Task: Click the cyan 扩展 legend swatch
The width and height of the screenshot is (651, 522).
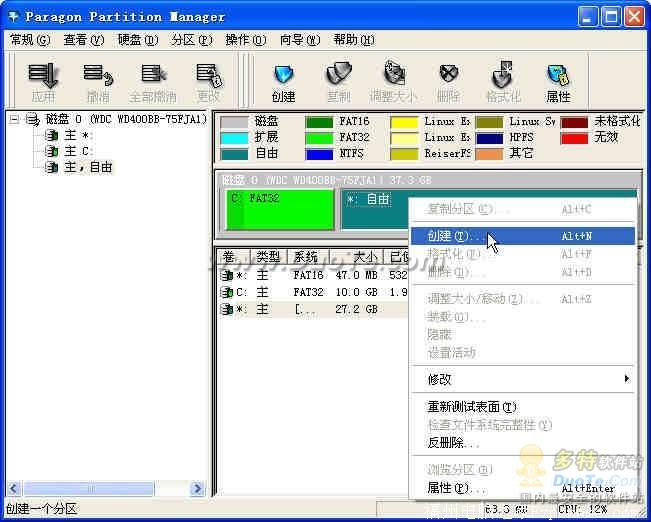Action: (x=234, y=138)
